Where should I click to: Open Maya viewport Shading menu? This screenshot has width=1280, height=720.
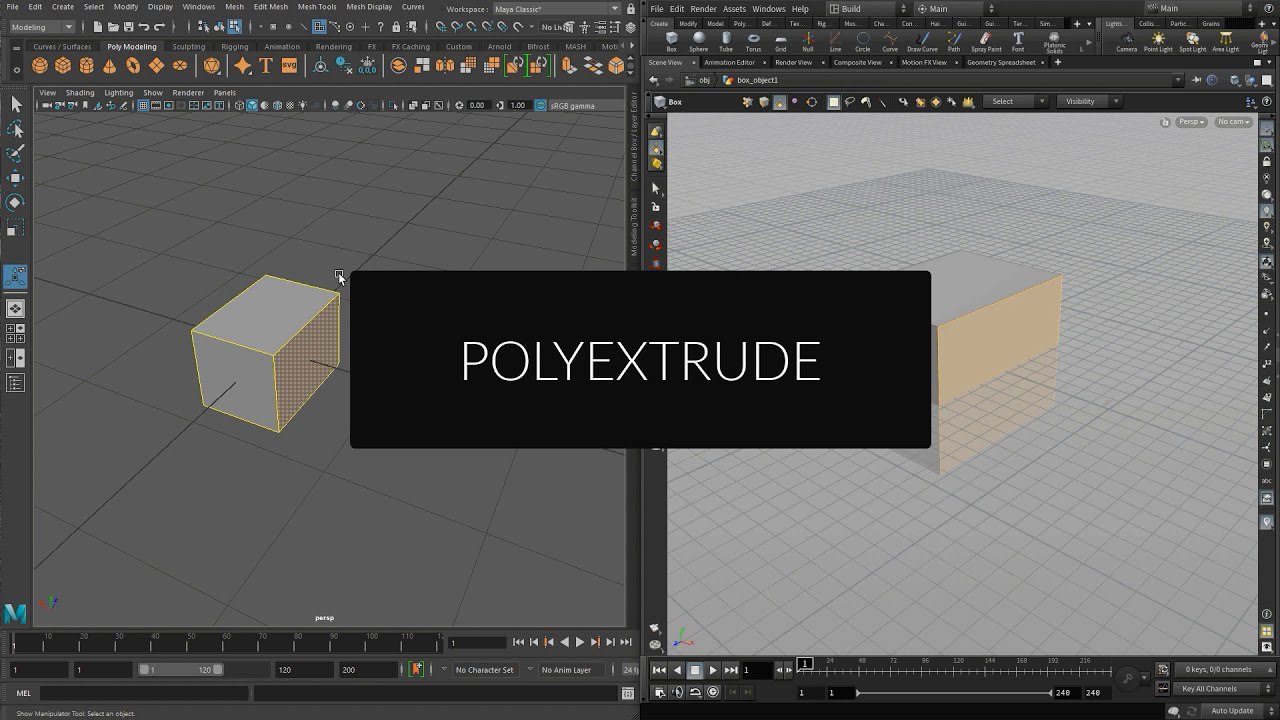point(79,92)
